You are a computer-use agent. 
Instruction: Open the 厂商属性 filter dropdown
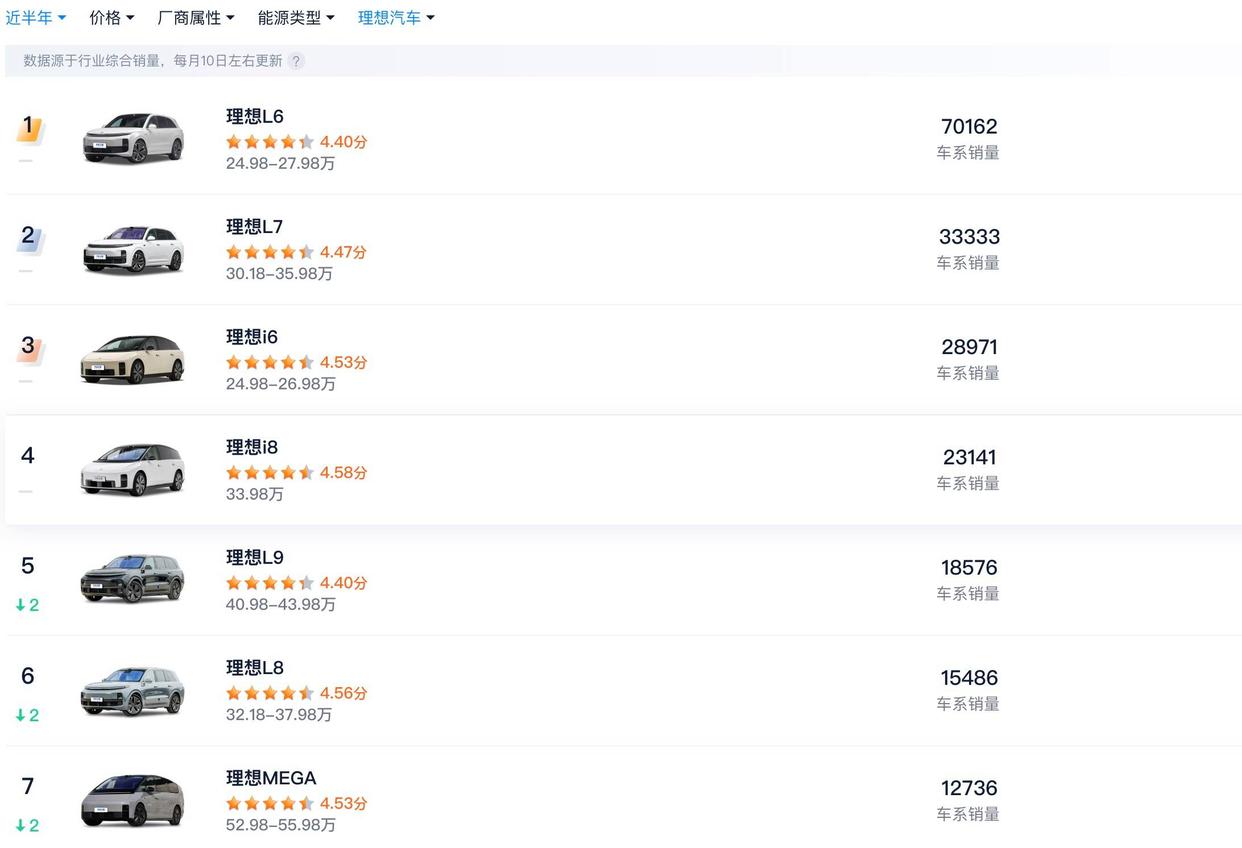[196, 18]
